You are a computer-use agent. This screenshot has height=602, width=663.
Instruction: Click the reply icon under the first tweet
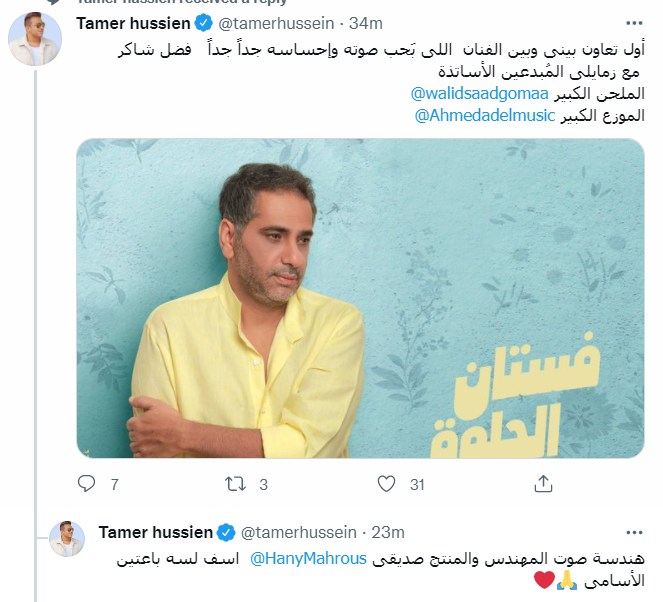click(87, 484)
